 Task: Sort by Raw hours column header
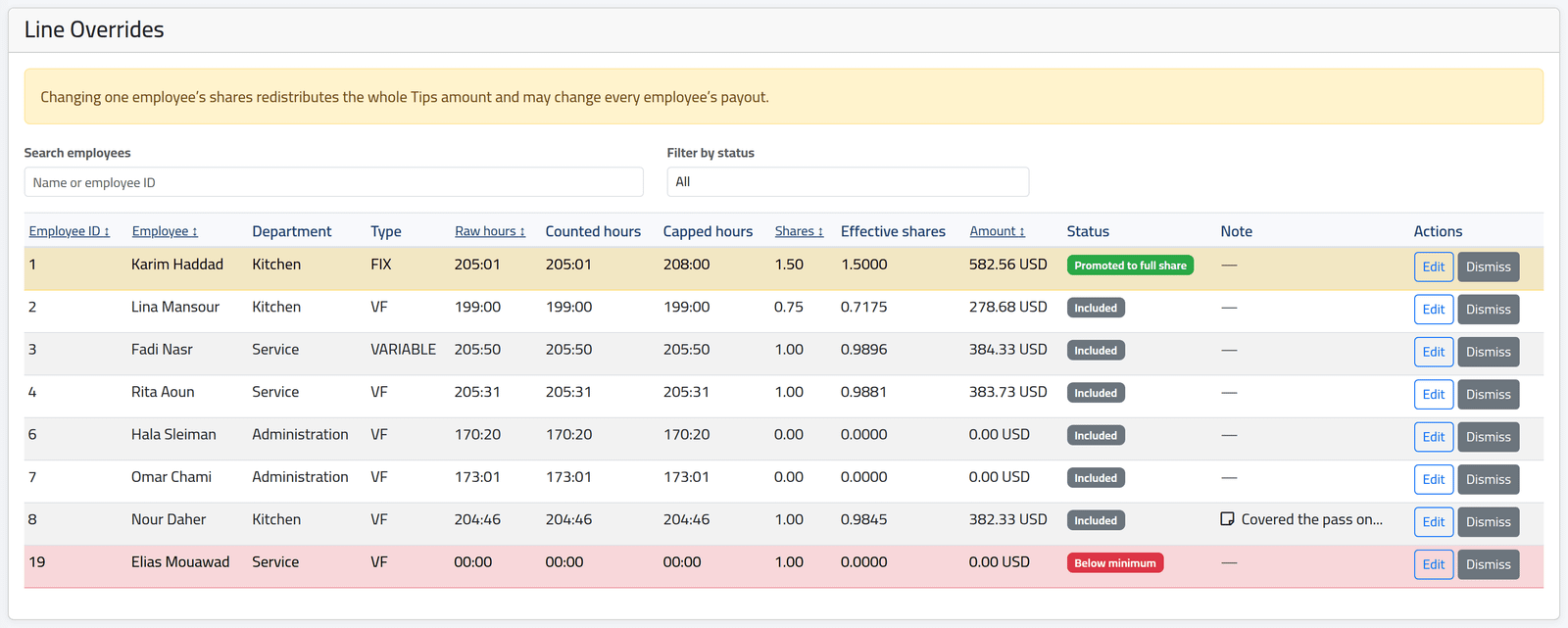point(490,231)
